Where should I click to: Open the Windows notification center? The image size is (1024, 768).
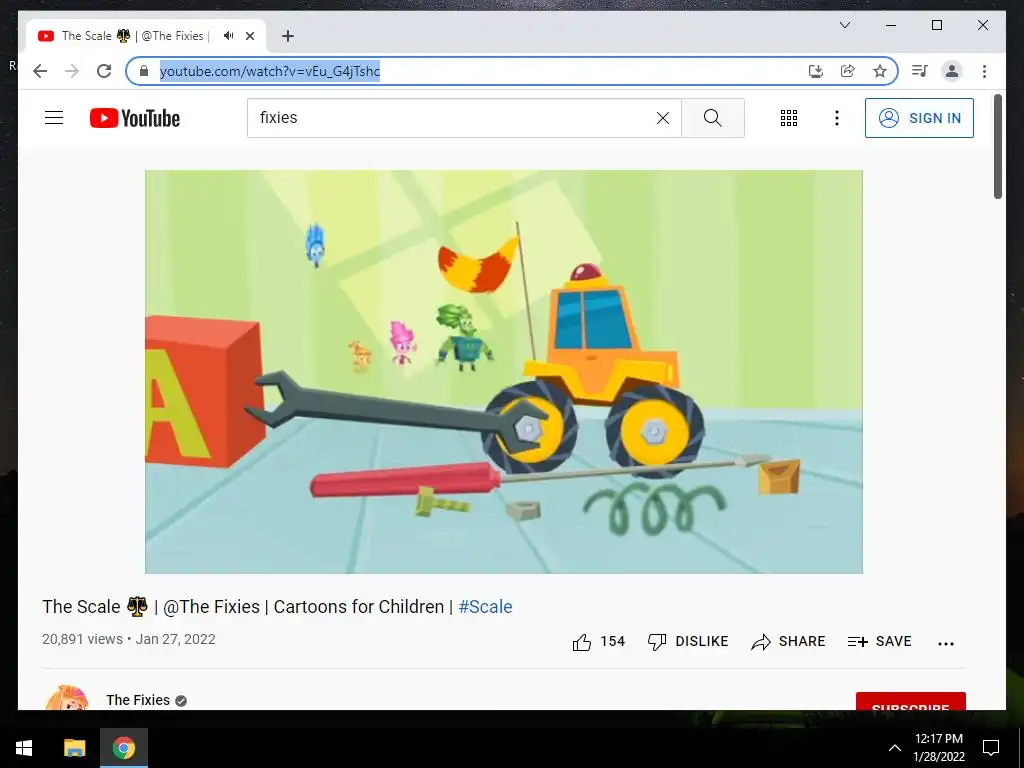pyautogui.click(x=991, y=748)
